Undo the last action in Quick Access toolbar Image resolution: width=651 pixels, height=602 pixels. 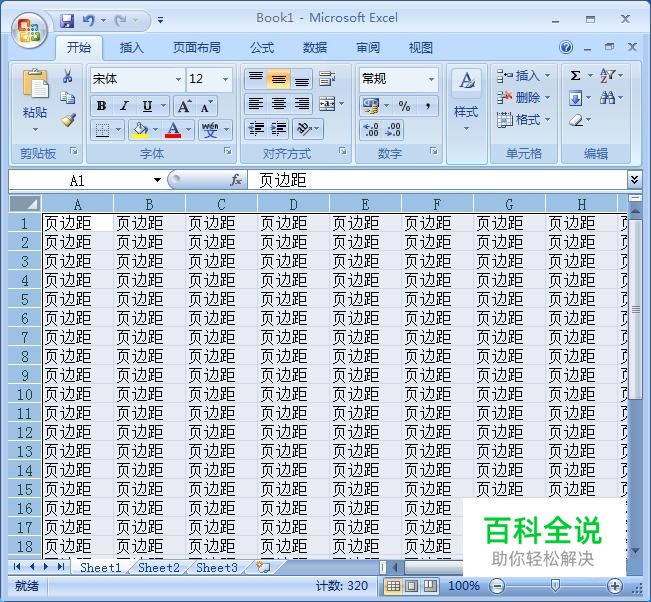(x=88, y=20)
